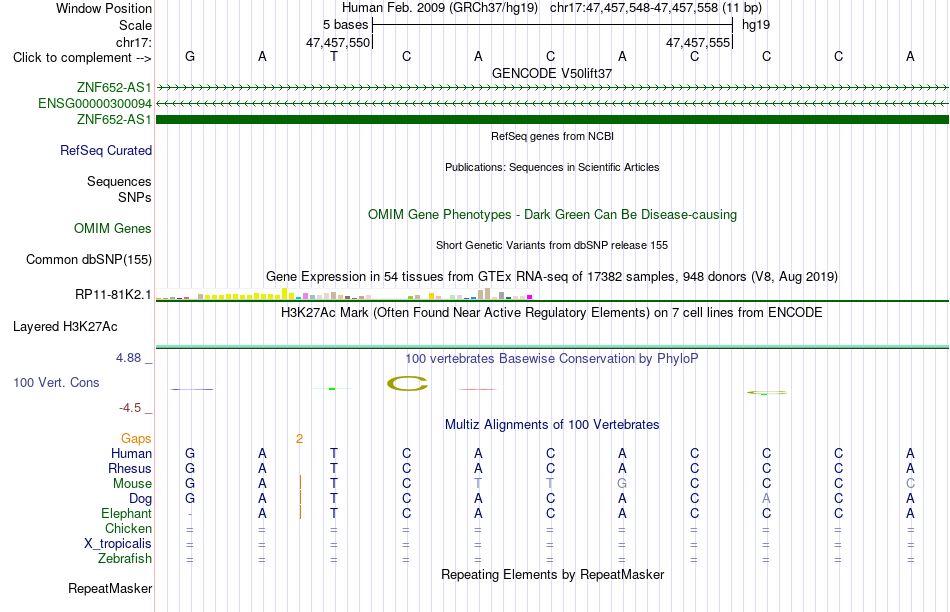Click the Common dbSNP(155) track label
This screenshot has width=950, height=612.
tap(89, 259)
